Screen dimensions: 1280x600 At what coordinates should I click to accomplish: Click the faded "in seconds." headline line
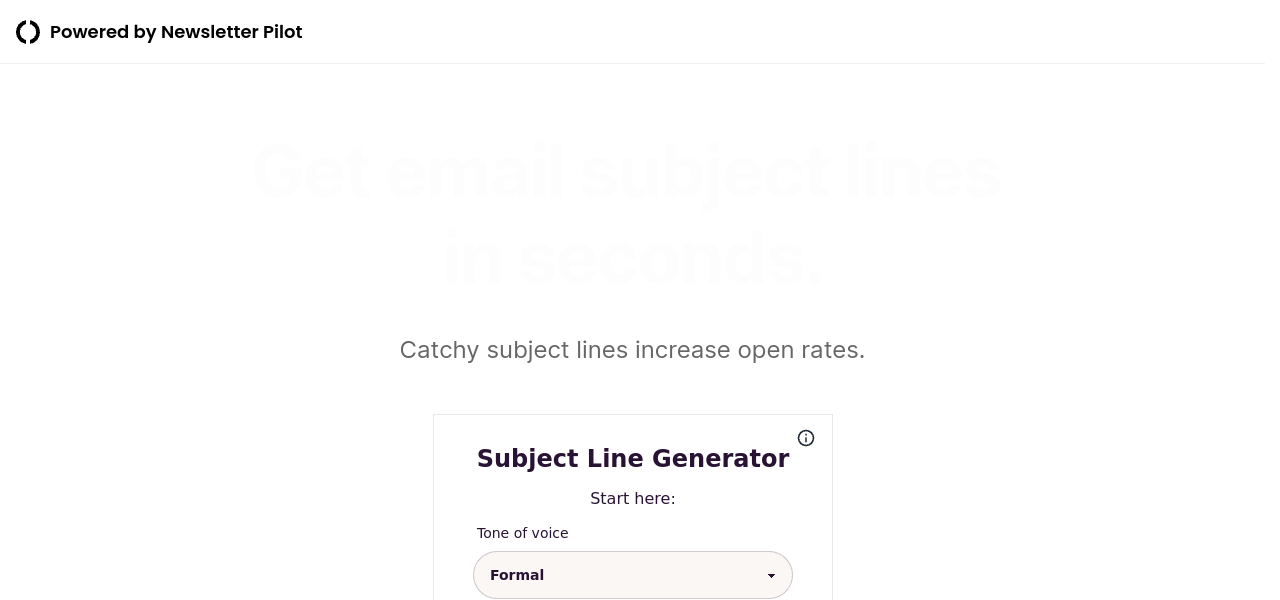tap(632, 258)
